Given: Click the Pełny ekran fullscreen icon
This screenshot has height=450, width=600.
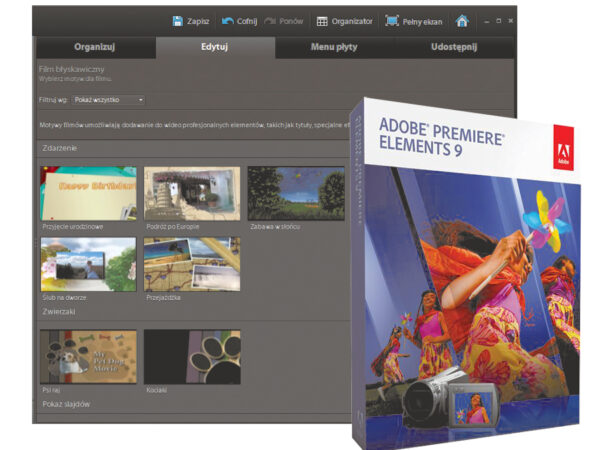Looking at the screenshot, I should click(x=392, y=21).
